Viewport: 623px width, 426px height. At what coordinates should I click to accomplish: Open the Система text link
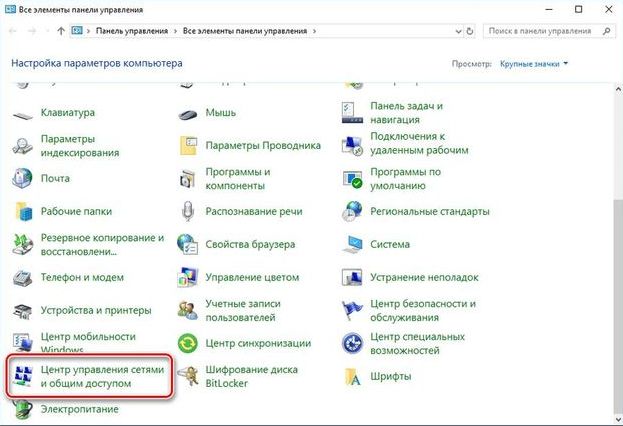390,244
